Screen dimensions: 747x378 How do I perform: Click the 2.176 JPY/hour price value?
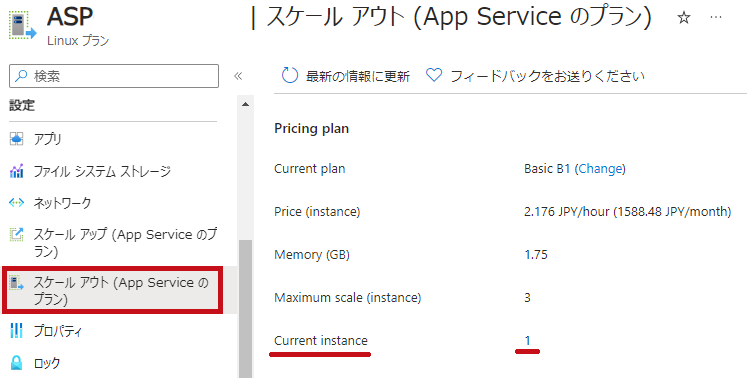click(627, 212)
